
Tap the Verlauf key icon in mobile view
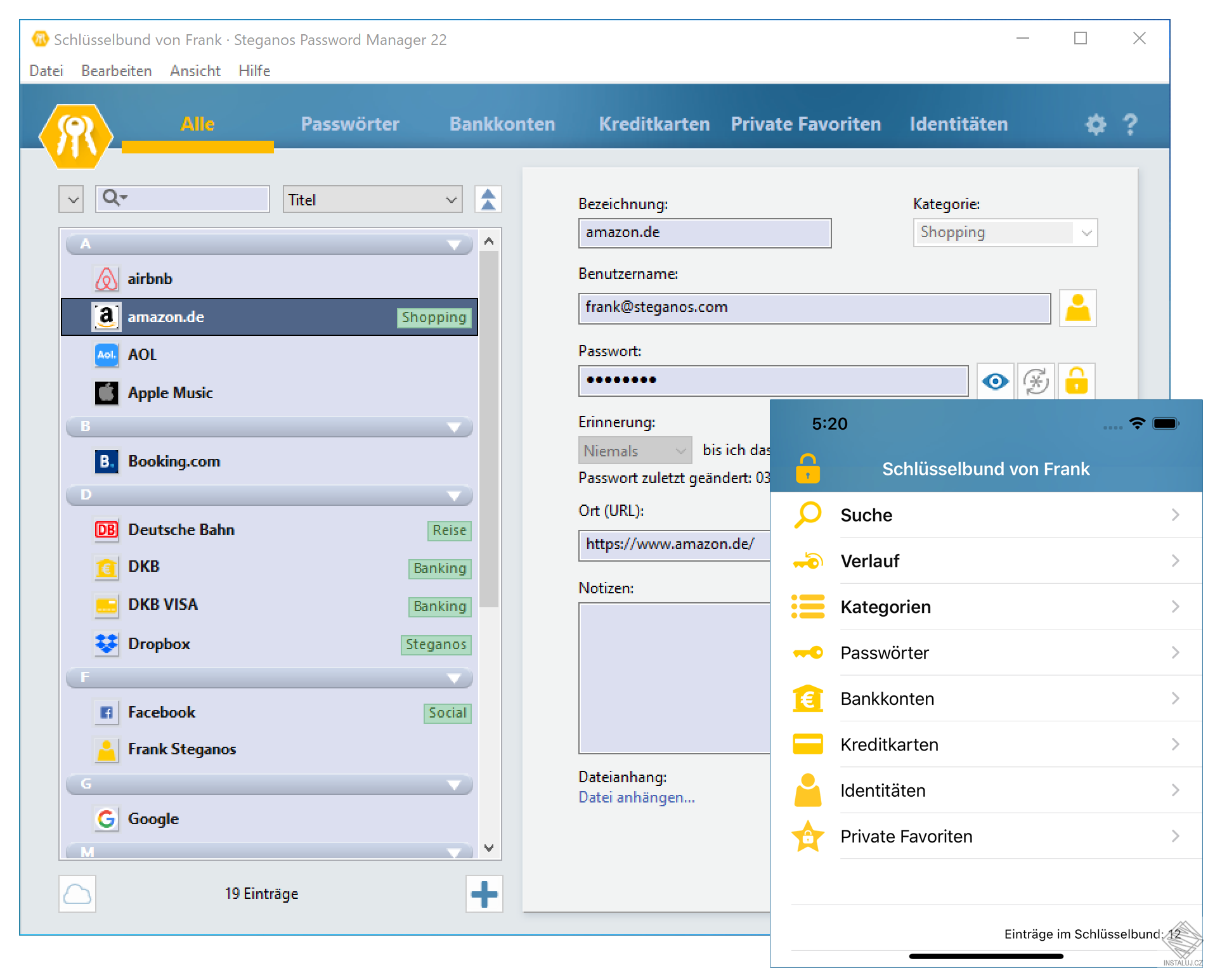coord(807,560)
